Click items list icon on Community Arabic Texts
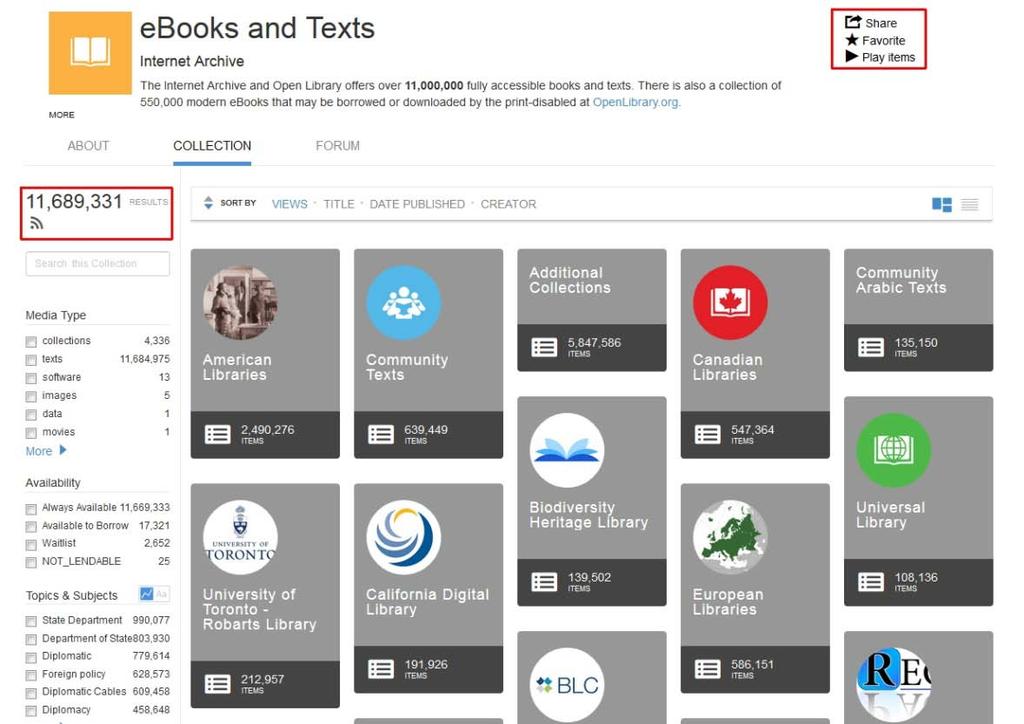The height and width of the screenshot is (724, 1024). click(871, 347)
